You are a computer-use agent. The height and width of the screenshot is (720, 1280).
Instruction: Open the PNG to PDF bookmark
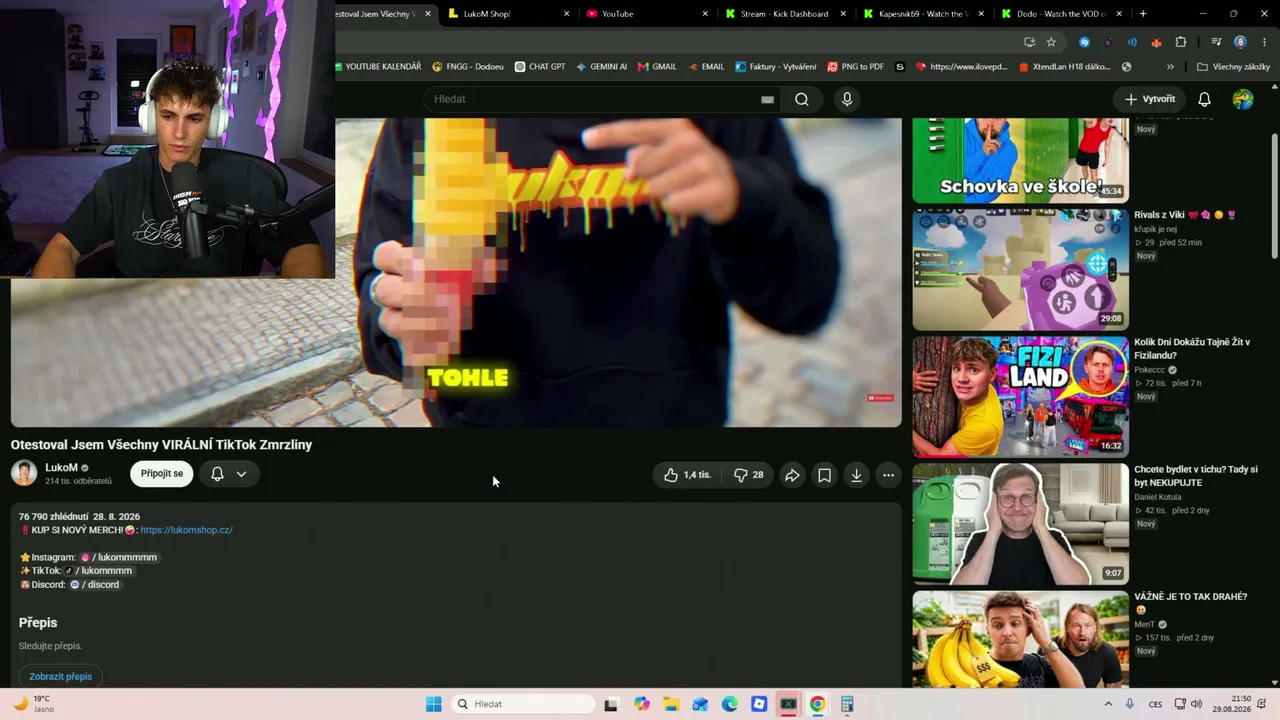(x=856, y=67)
